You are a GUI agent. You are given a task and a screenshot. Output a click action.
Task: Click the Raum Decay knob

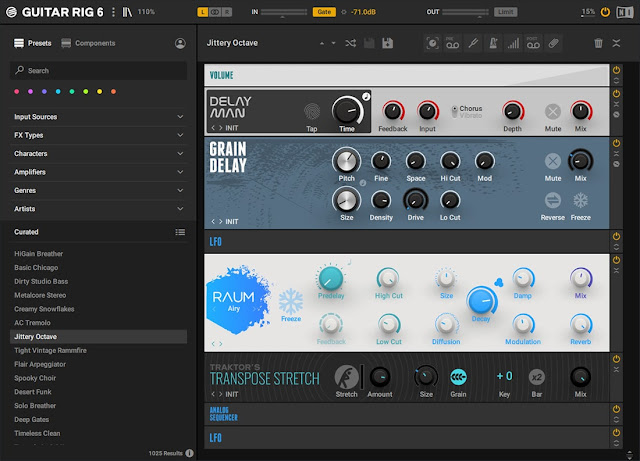coord(481,300)
